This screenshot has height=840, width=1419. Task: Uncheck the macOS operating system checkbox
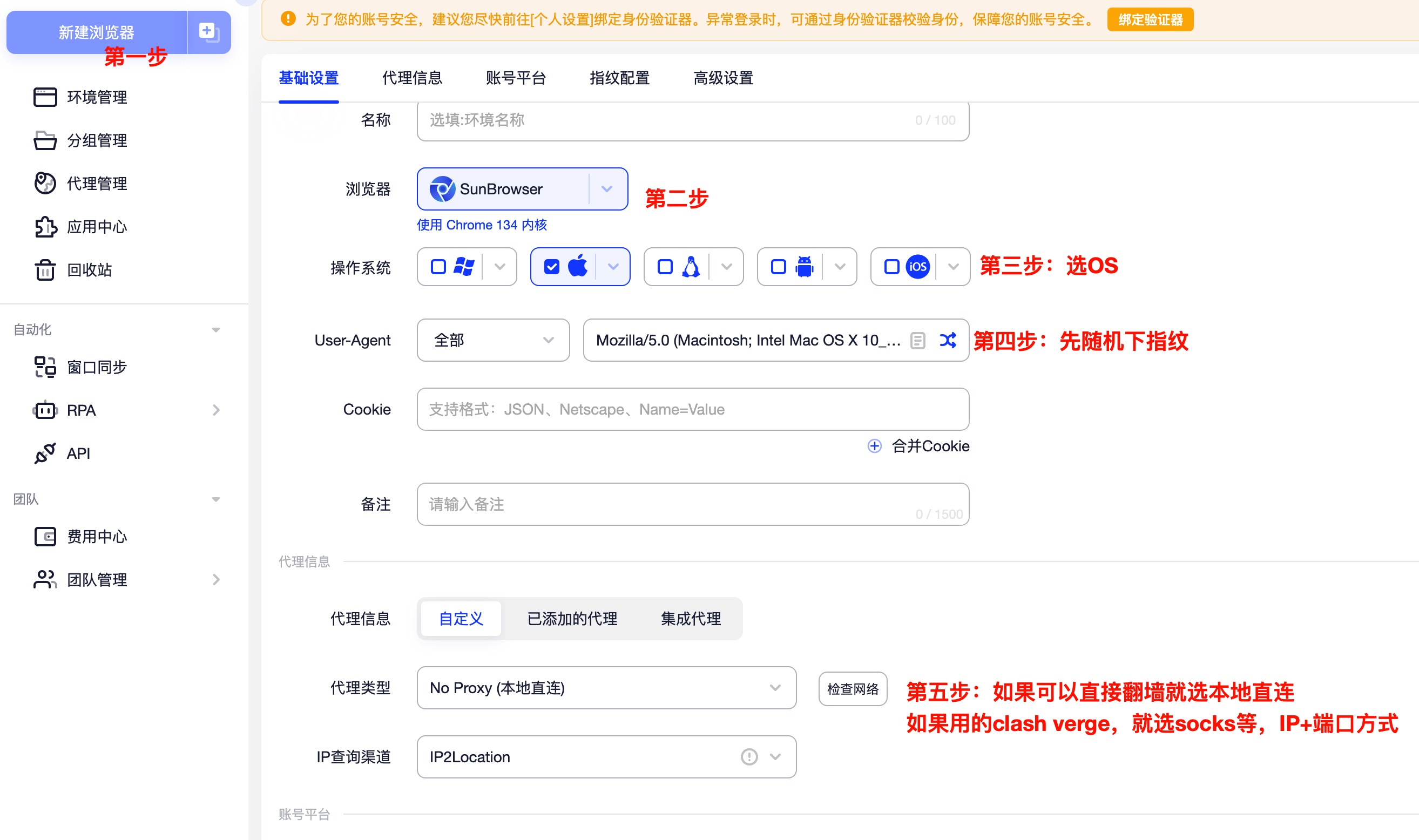tap(551, 267)
